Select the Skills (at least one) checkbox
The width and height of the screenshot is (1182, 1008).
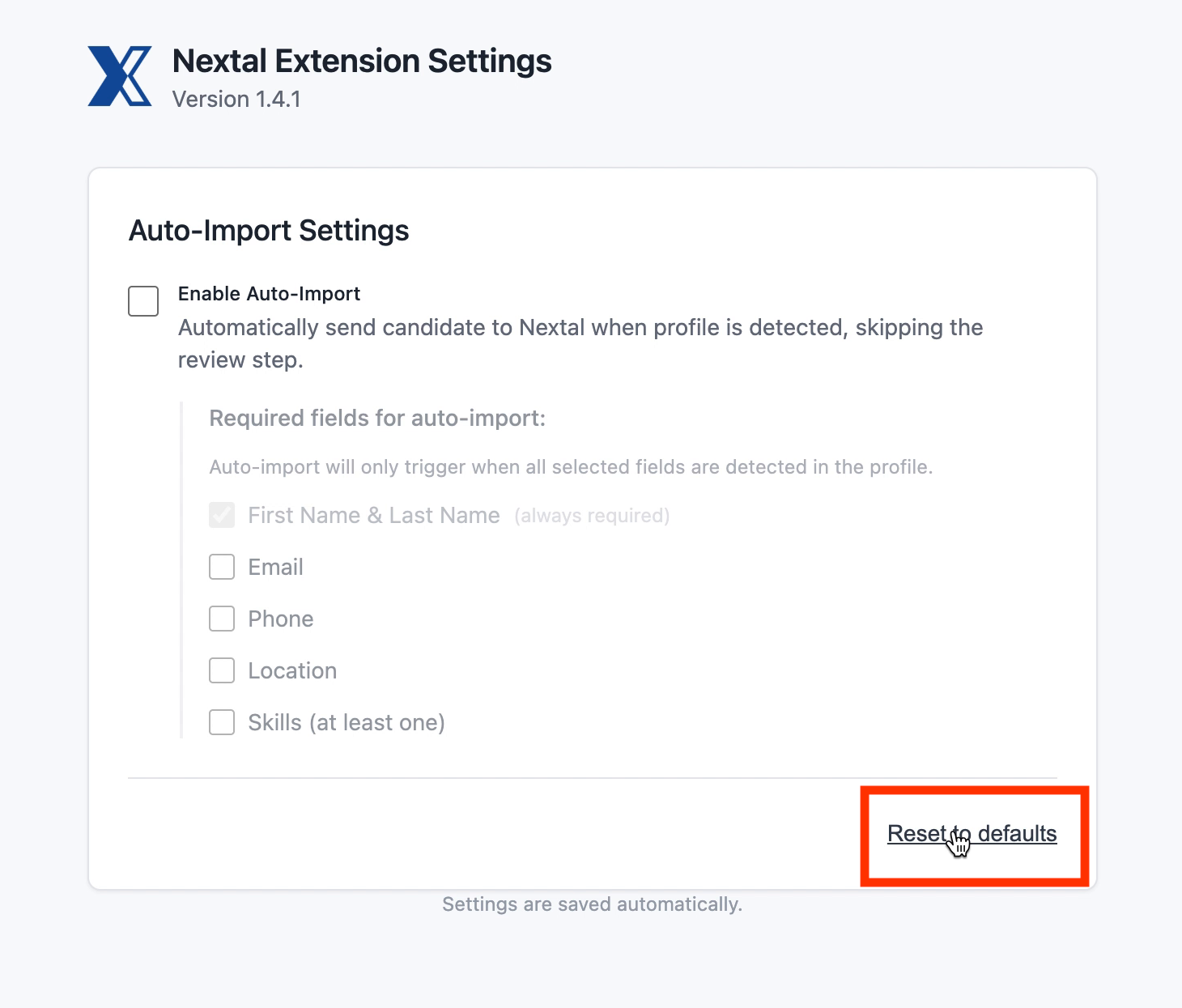tap(222, 722)
